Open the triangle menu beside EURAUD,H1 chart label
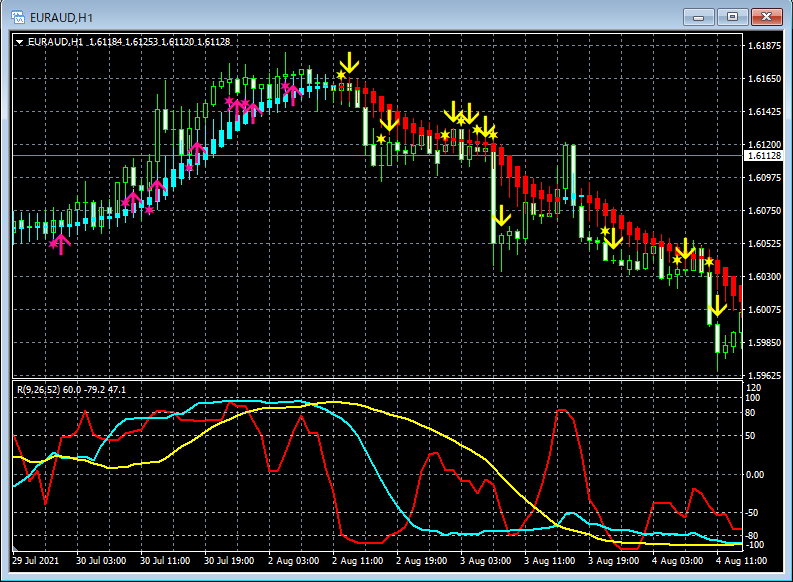 (21, 42)
